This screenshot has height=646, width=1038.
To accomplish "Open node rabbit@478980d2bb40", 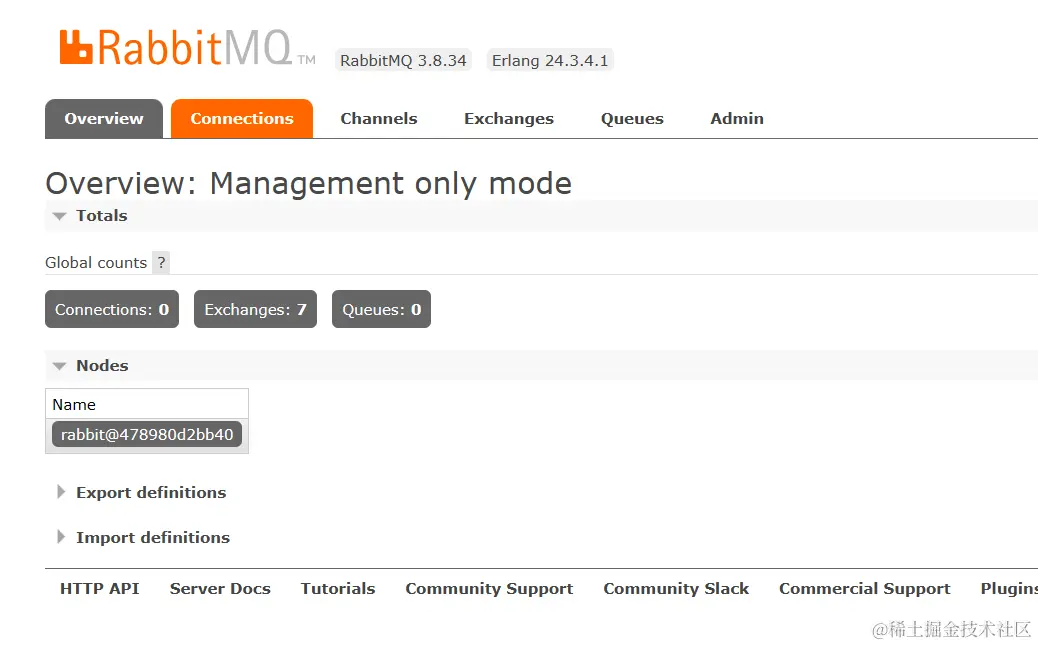I will pyautogui.click(x=147, y=435).
